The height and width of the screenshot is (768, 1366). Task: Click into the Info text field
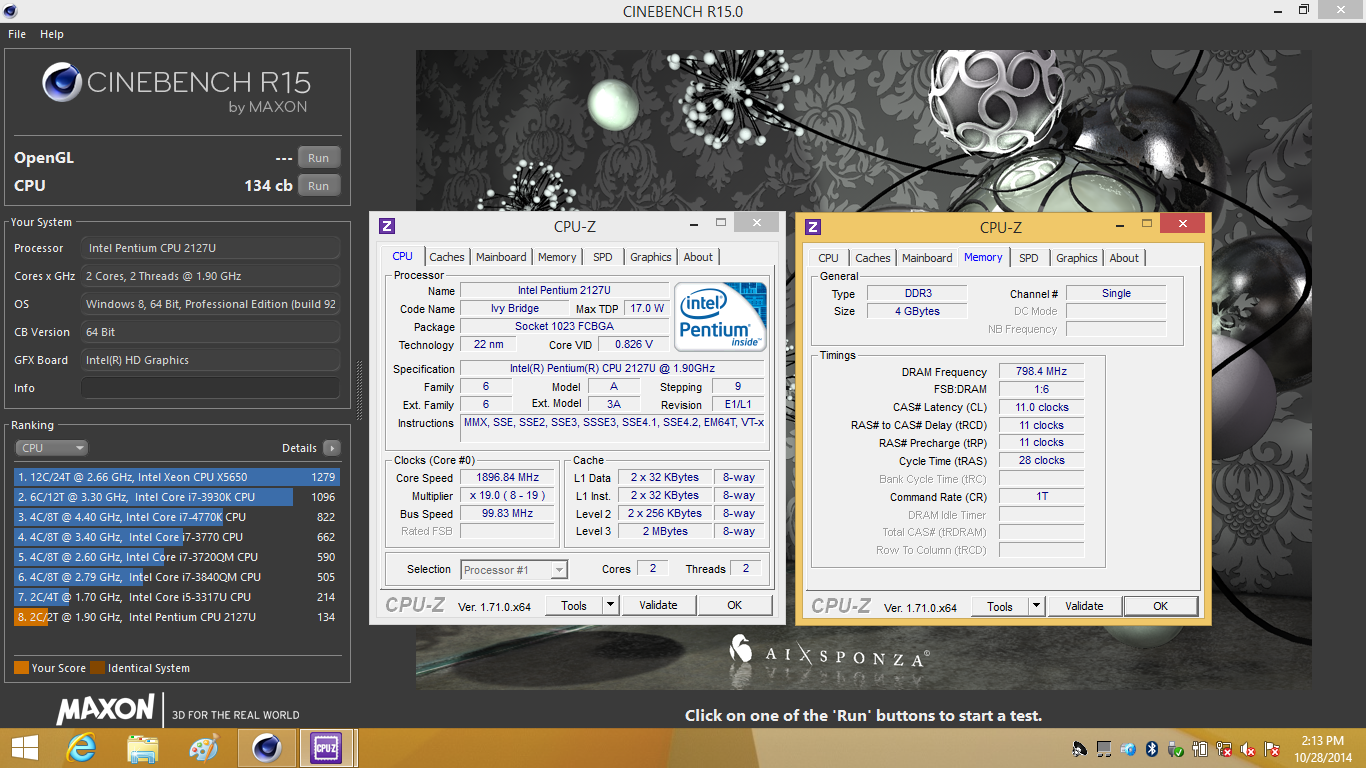[x=210, y=388]
